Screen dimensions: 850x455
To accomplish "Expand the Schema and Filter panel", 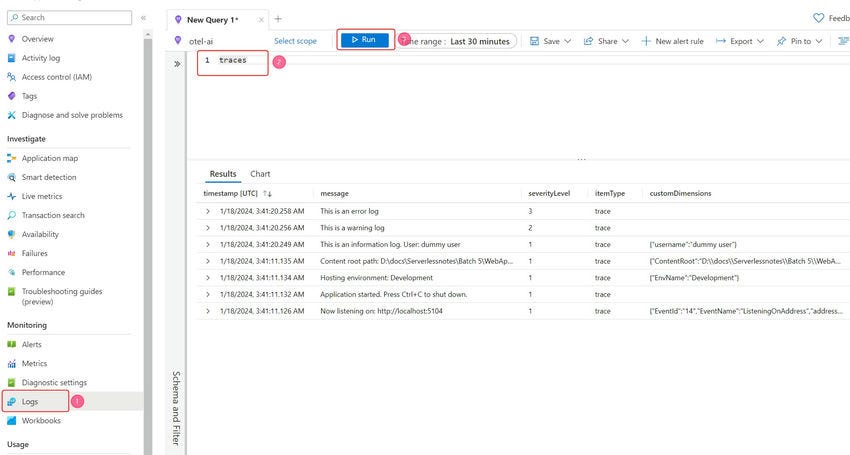I will 177,64.
